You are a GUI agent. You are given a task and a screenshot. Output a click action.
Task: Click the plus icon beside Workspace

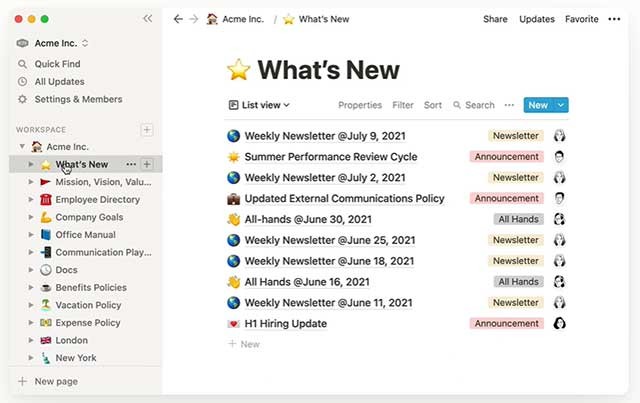147,130
